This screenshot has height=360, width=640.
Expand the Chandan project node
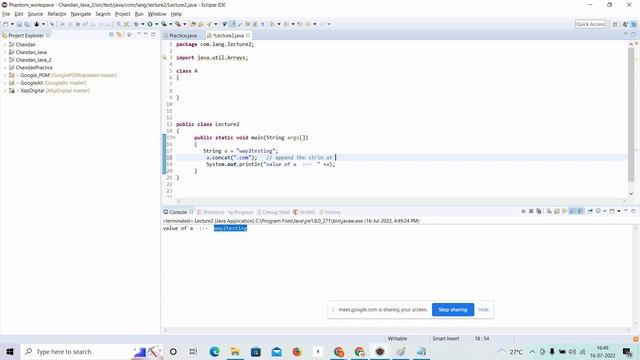(x=5, y=44)
